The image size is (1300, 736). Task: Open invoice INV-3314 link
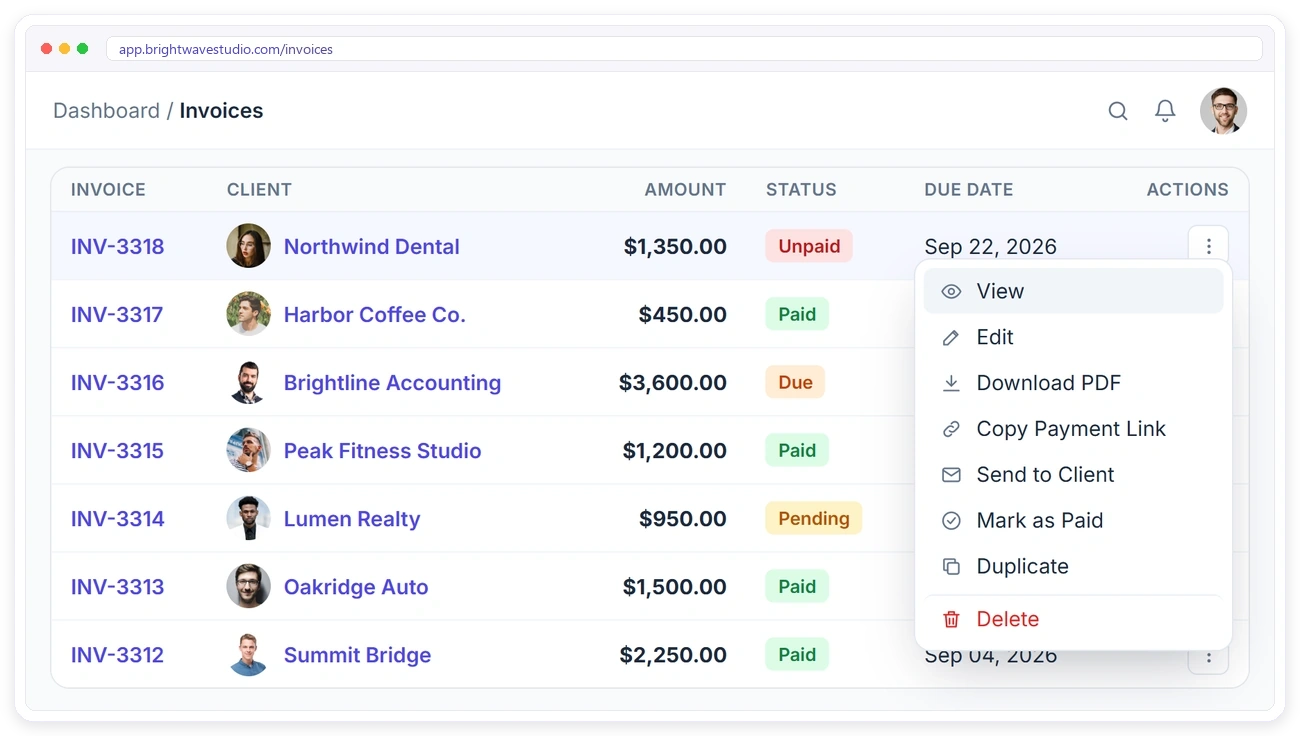[x=117, y=519]
